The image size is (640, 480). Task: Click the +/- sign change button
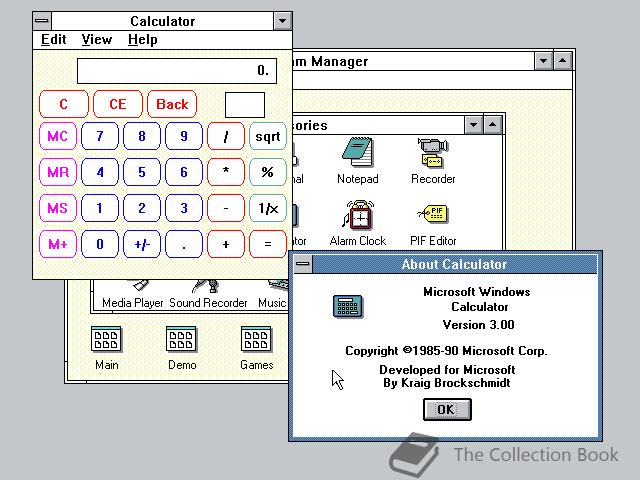142,244
